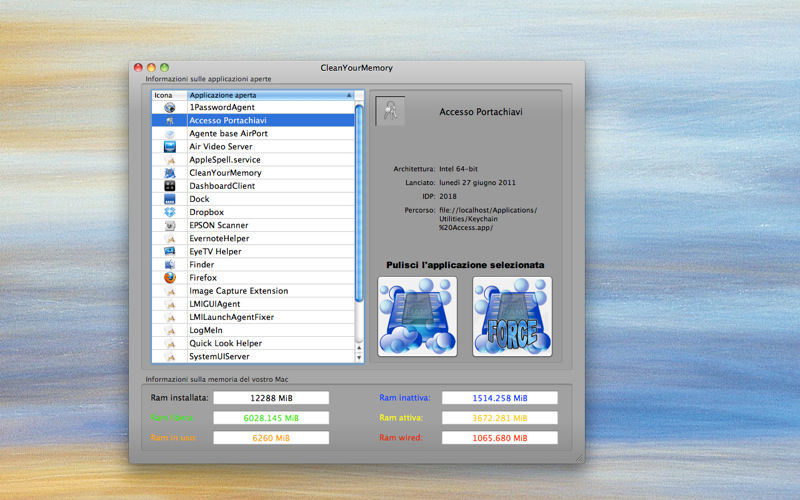The width and height of the screenshot is (800, 500).
Task: Click the CleanYourMemory list icon
Action: [x=170, y=173]
